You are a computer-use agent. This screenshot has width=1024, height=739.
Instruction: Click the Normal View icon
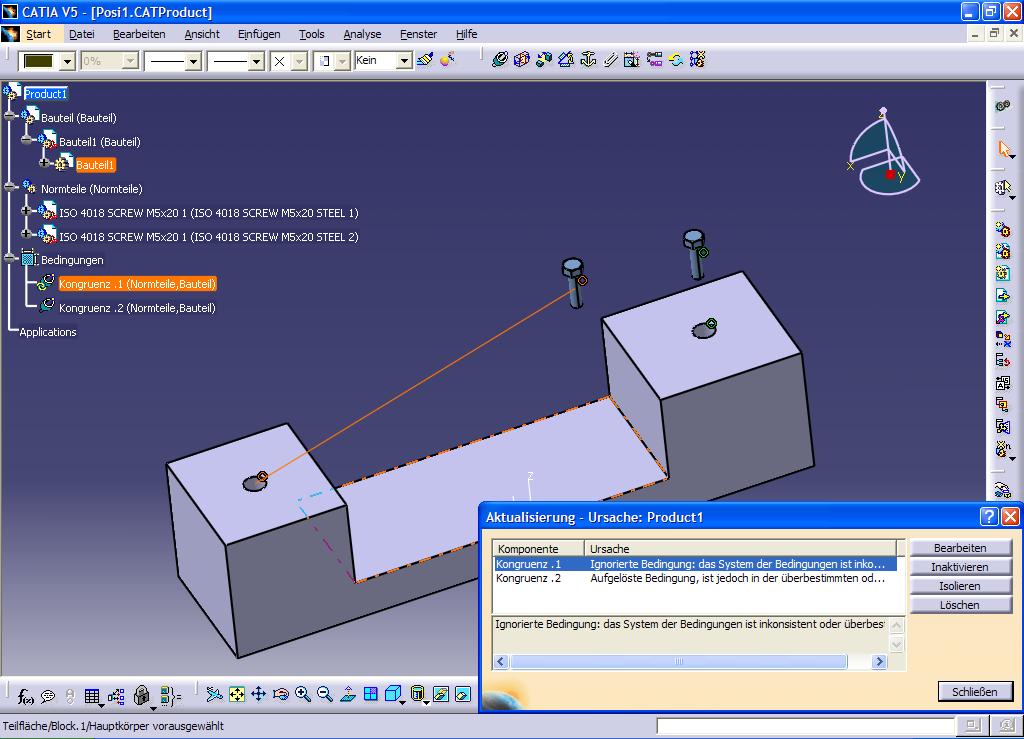(348, 694)
